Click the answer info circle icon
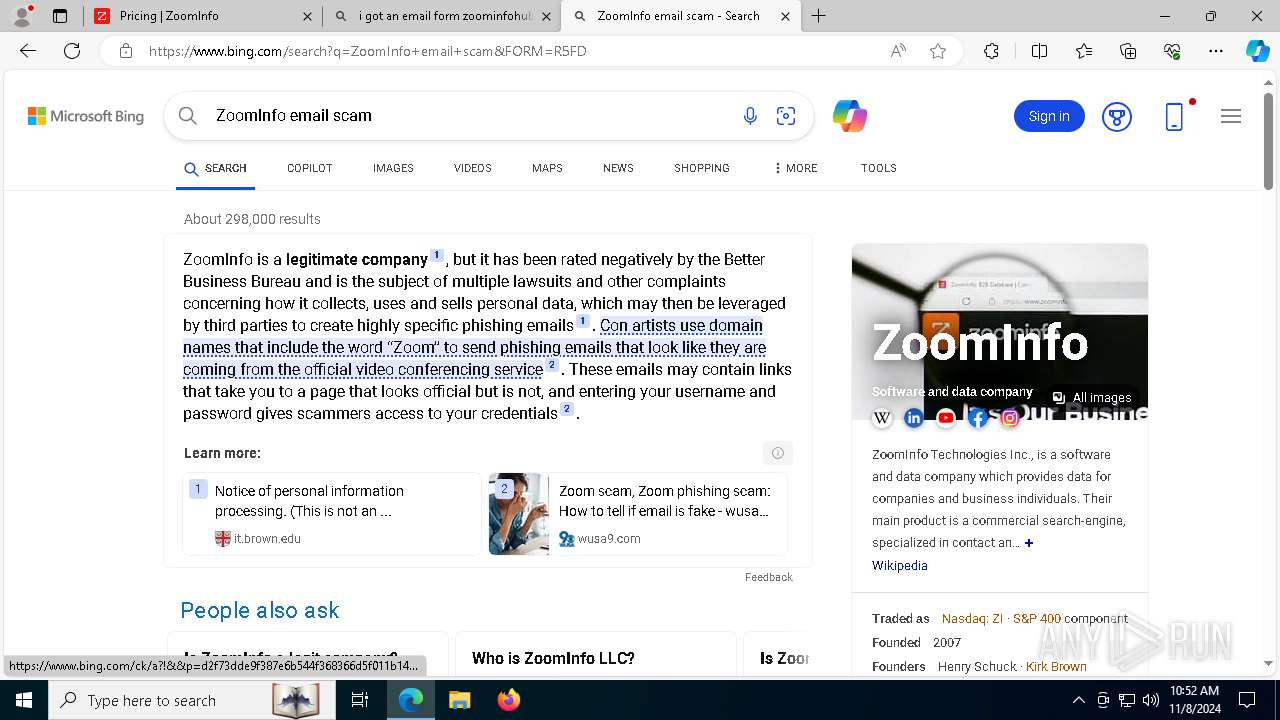This screenshot has height=720, width=1280. point(778,453)
